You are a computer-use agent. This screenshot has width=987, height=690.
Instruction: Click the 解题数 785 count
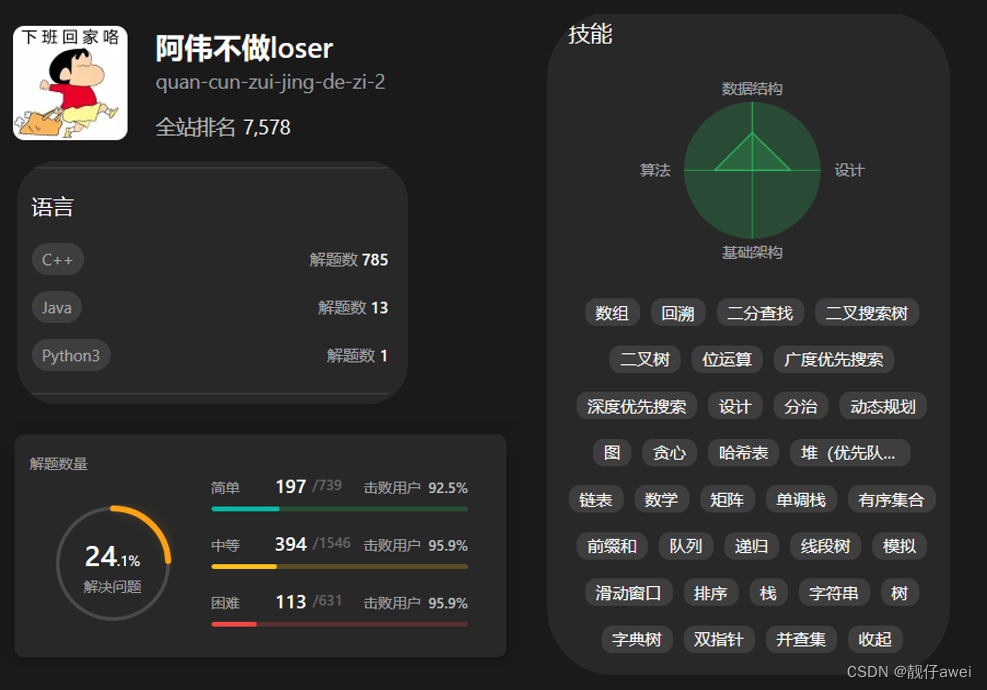(x=349, y=259)
